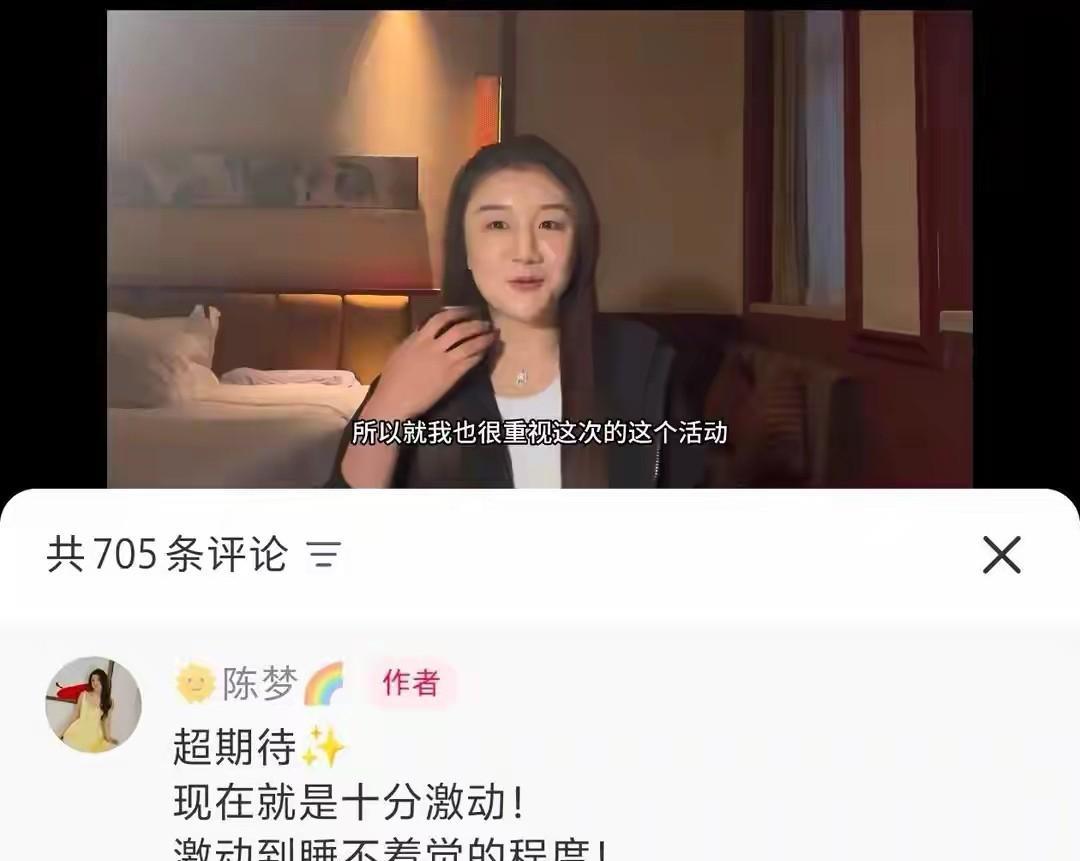Tap the partially visible last comment line

click(391, 849)
